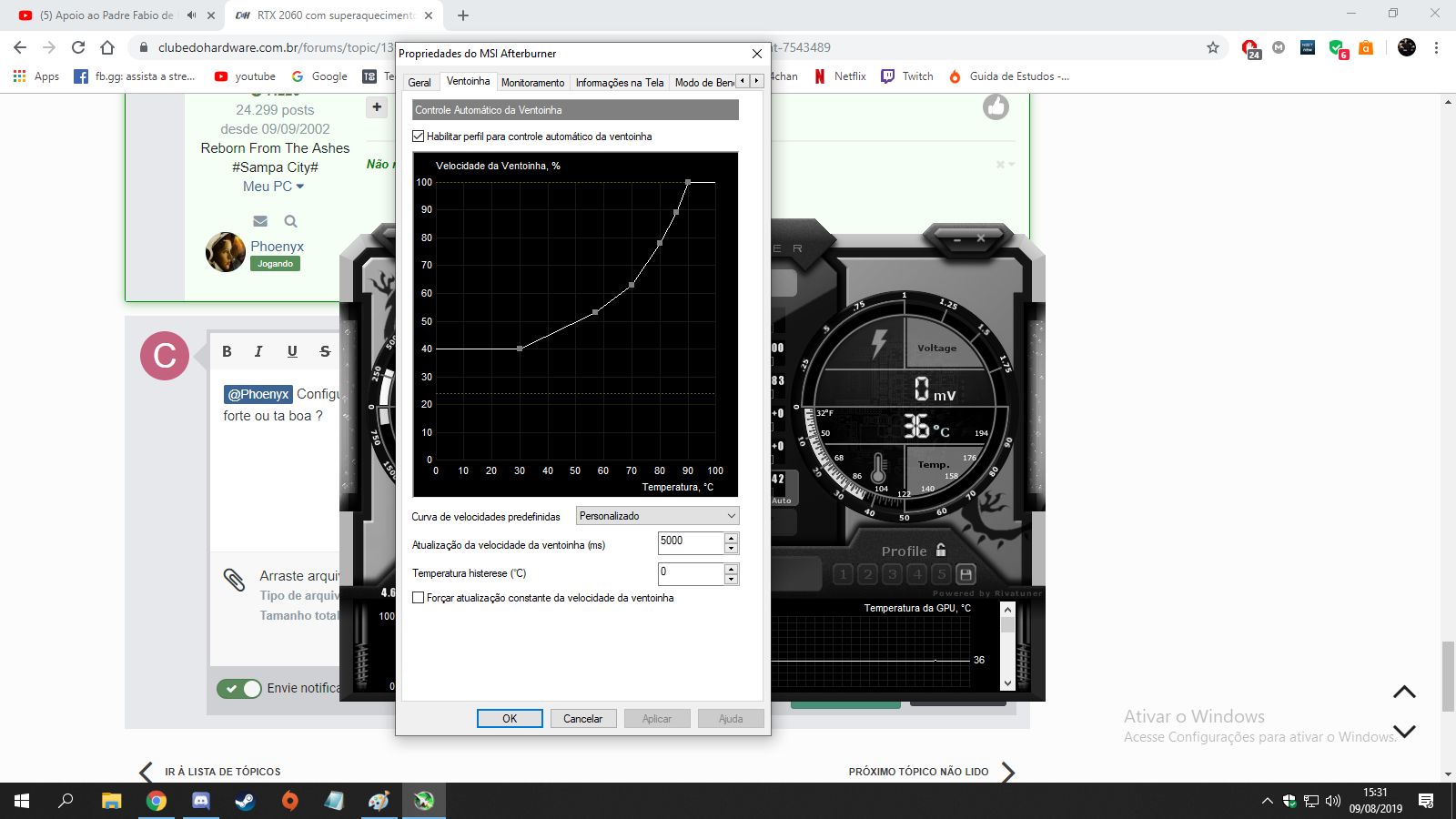Image resolution: width=1456 pixels, height=819 pixels.
Task: Open the green shield extension showing 6
Action: 1337,48
